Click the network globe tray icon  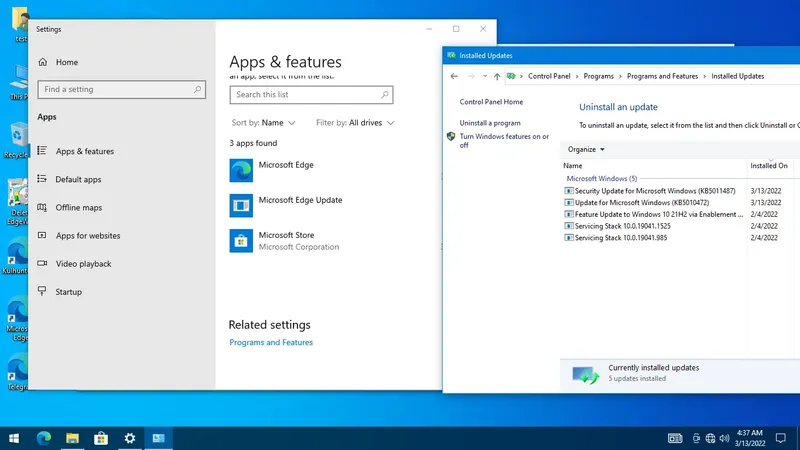(x=710, y=438)
